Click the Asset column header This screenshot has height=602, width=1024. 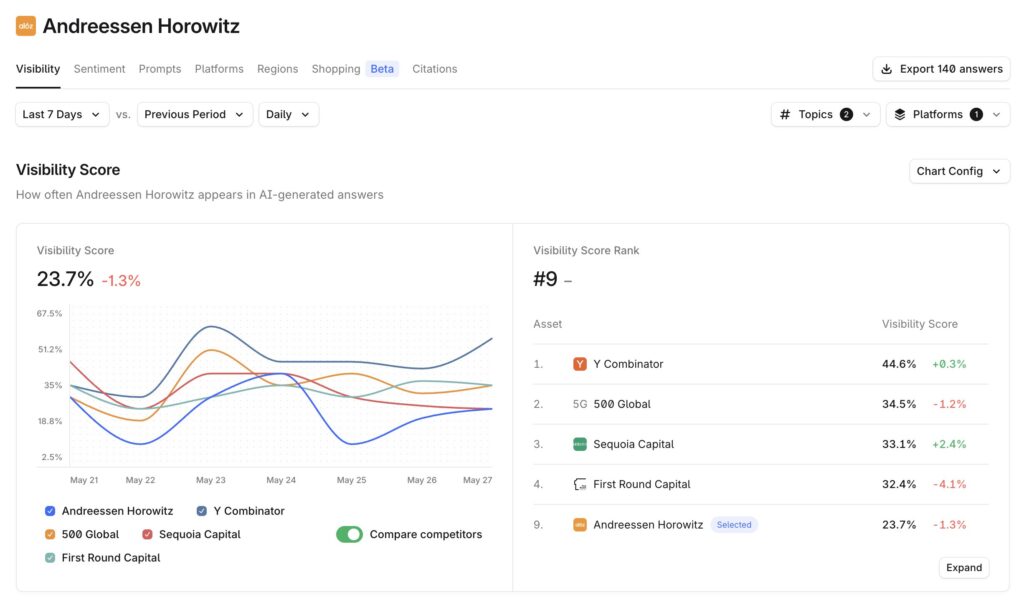[547, 324]
